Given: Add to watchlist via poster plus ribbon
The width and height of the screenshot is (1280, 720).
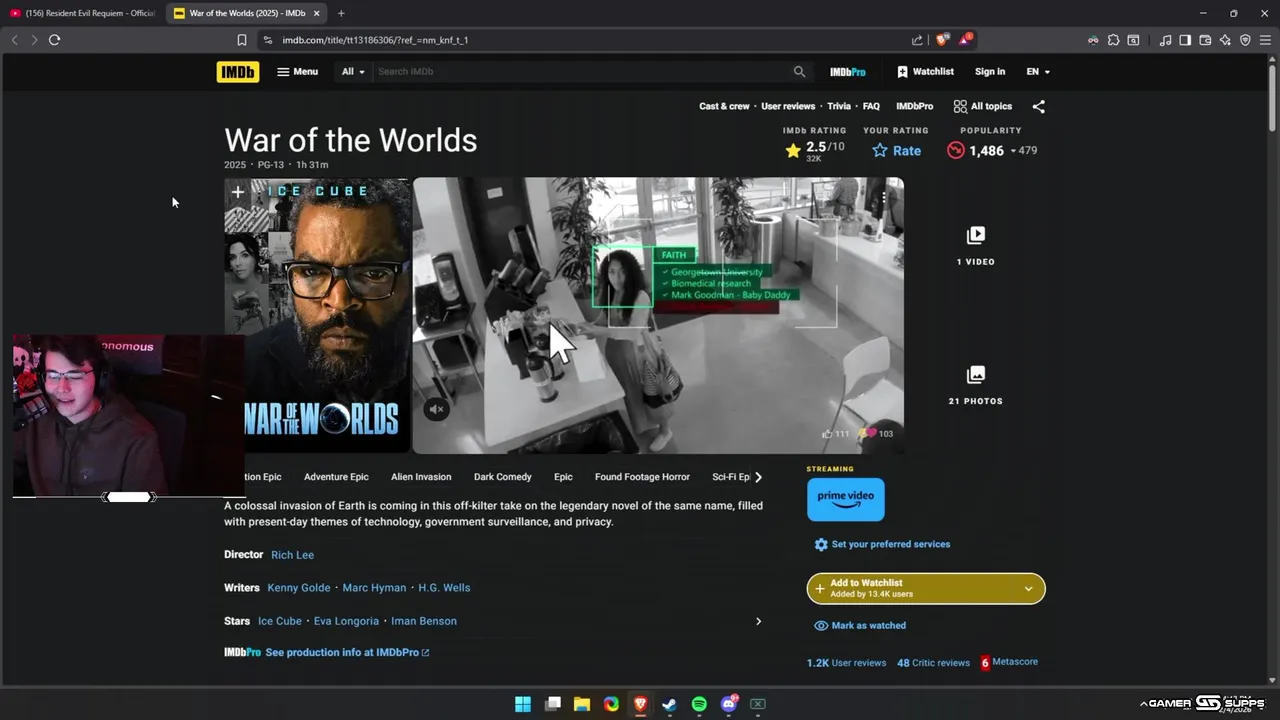Looking at the screenshot, I should pyautogui.click(x=237, y=192).
